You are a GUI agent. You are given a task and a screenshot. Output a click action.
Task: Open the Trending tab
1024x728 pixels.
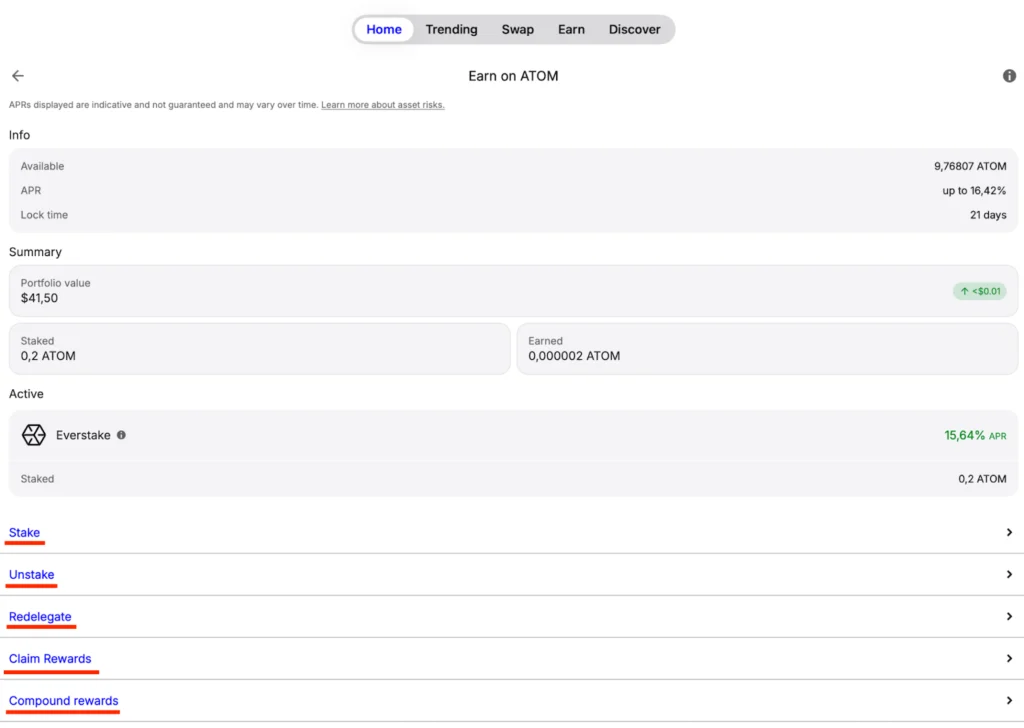tap(451, 29)
